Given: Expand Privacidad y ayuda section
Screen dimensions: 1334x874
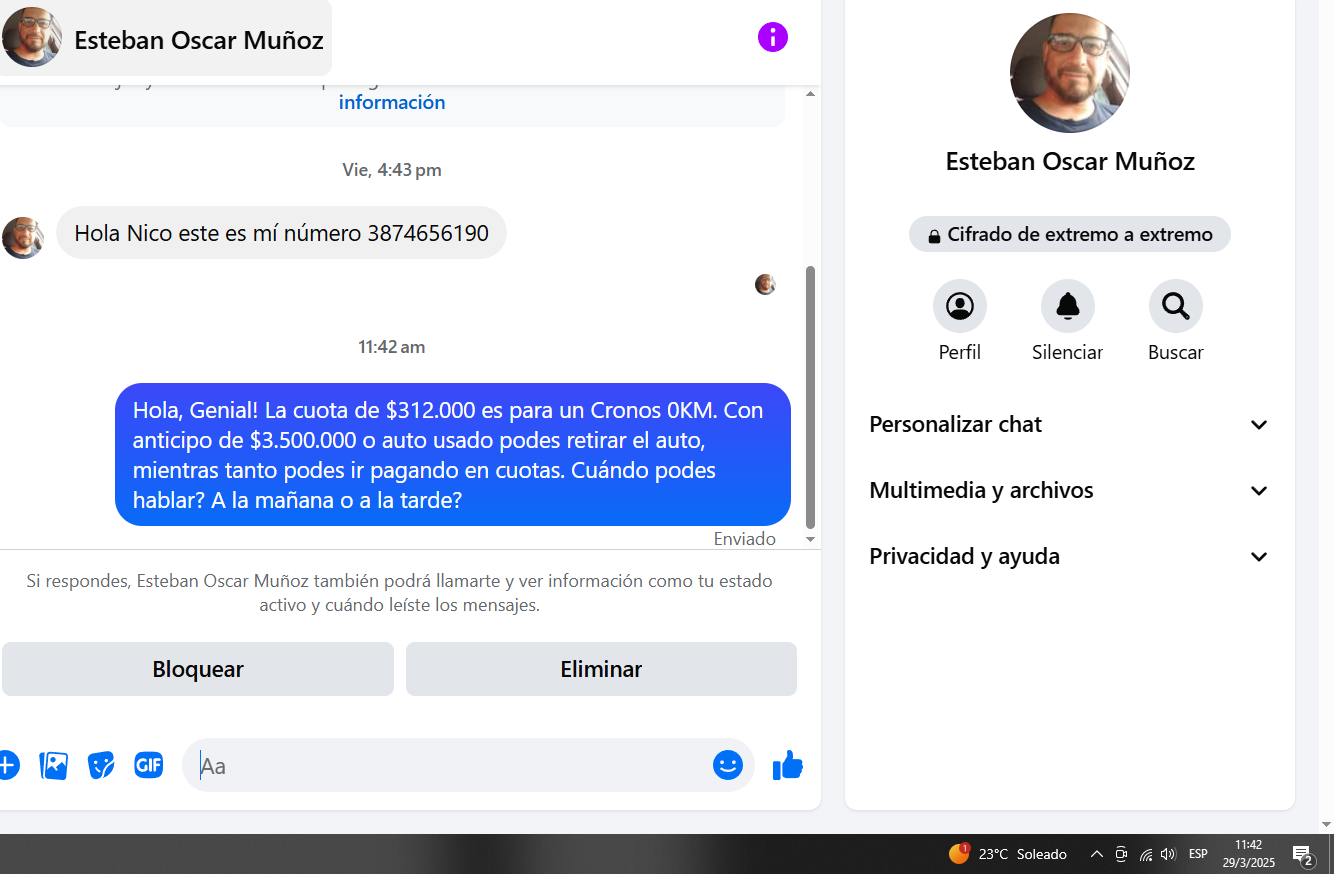Looking at the screenshot, I should tap(1069, 556).
